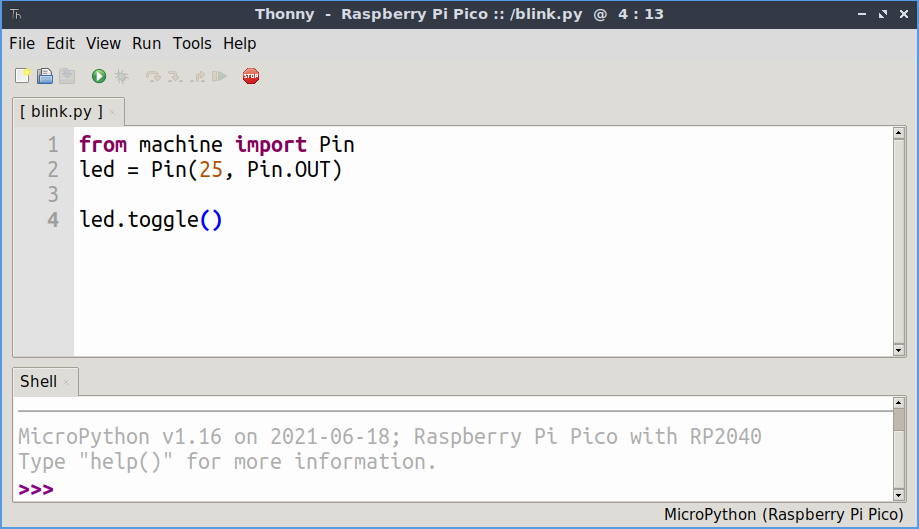Viewport: 919px width, 529px height.
Task: Click the Save file toolbar icon
Action: pos(66,76)
